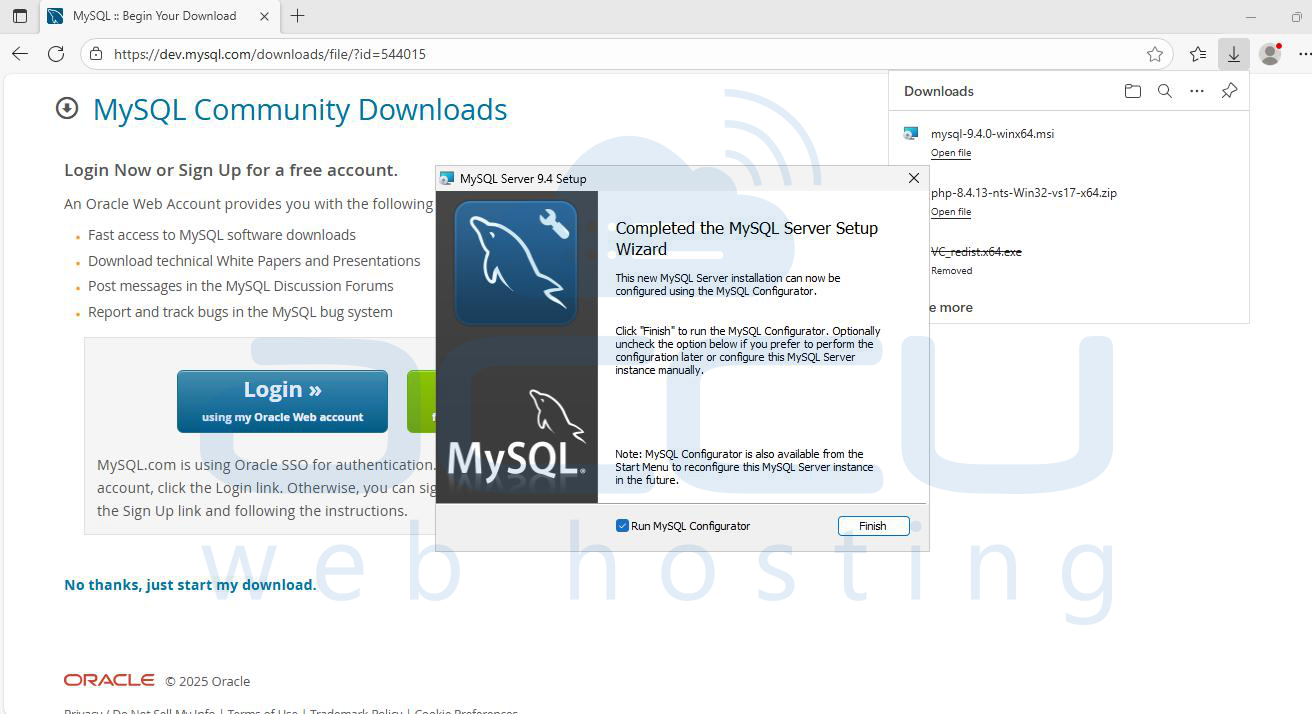The image size is (1312, 714).
Task: Open downloads folder icon in panel
Action: point(1132,91)
